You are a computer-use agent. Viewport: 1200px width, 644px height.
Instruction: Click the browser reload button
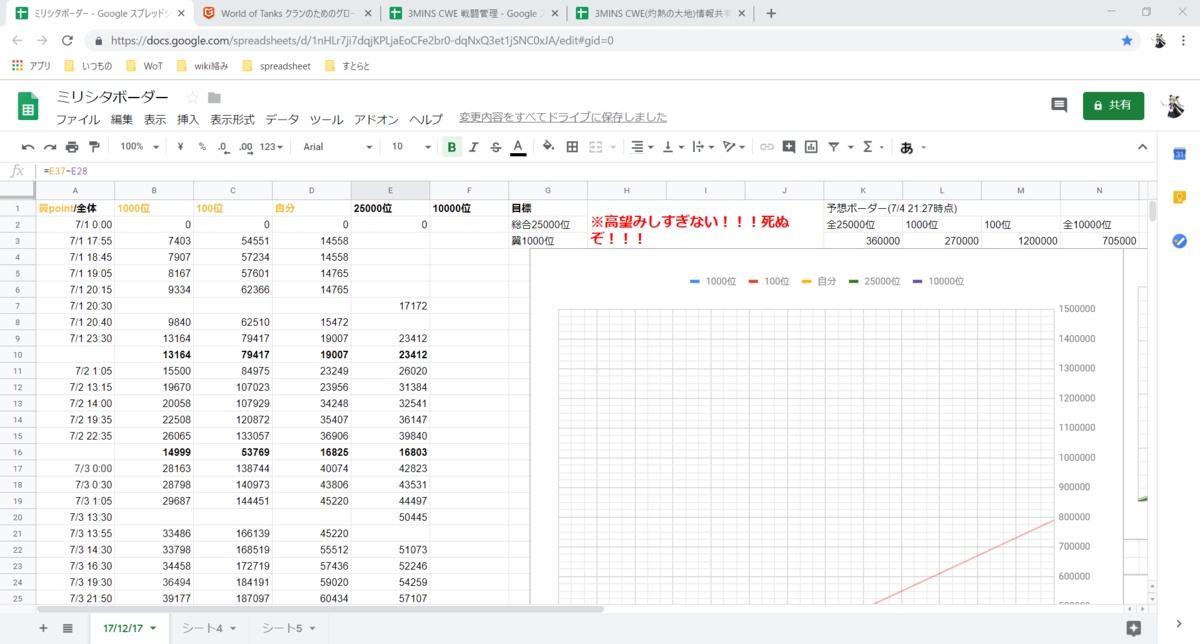point(67,41)
